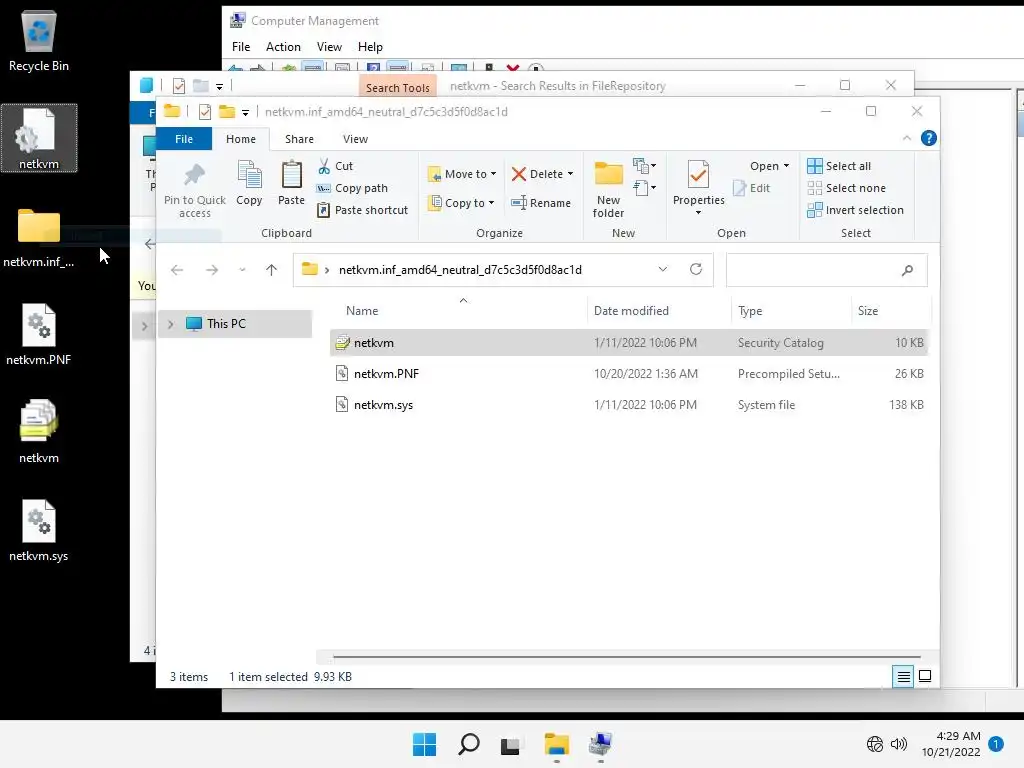Click Invert selection in ribbon
Image resolution: width=1024 pixels, height=768 pixels.
point(856,210)
